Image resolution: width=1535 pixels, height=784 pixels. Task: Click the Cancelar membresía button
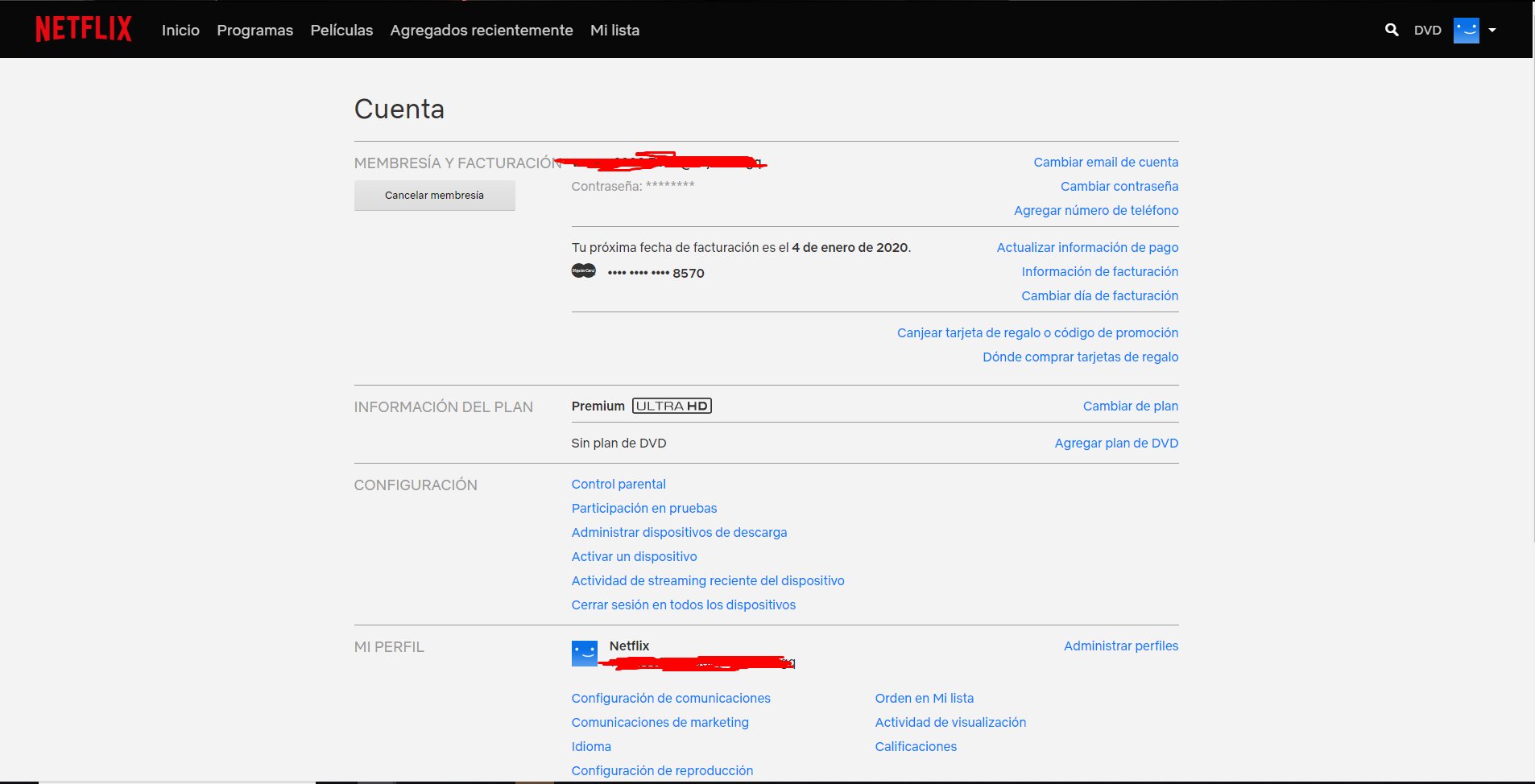435,196
